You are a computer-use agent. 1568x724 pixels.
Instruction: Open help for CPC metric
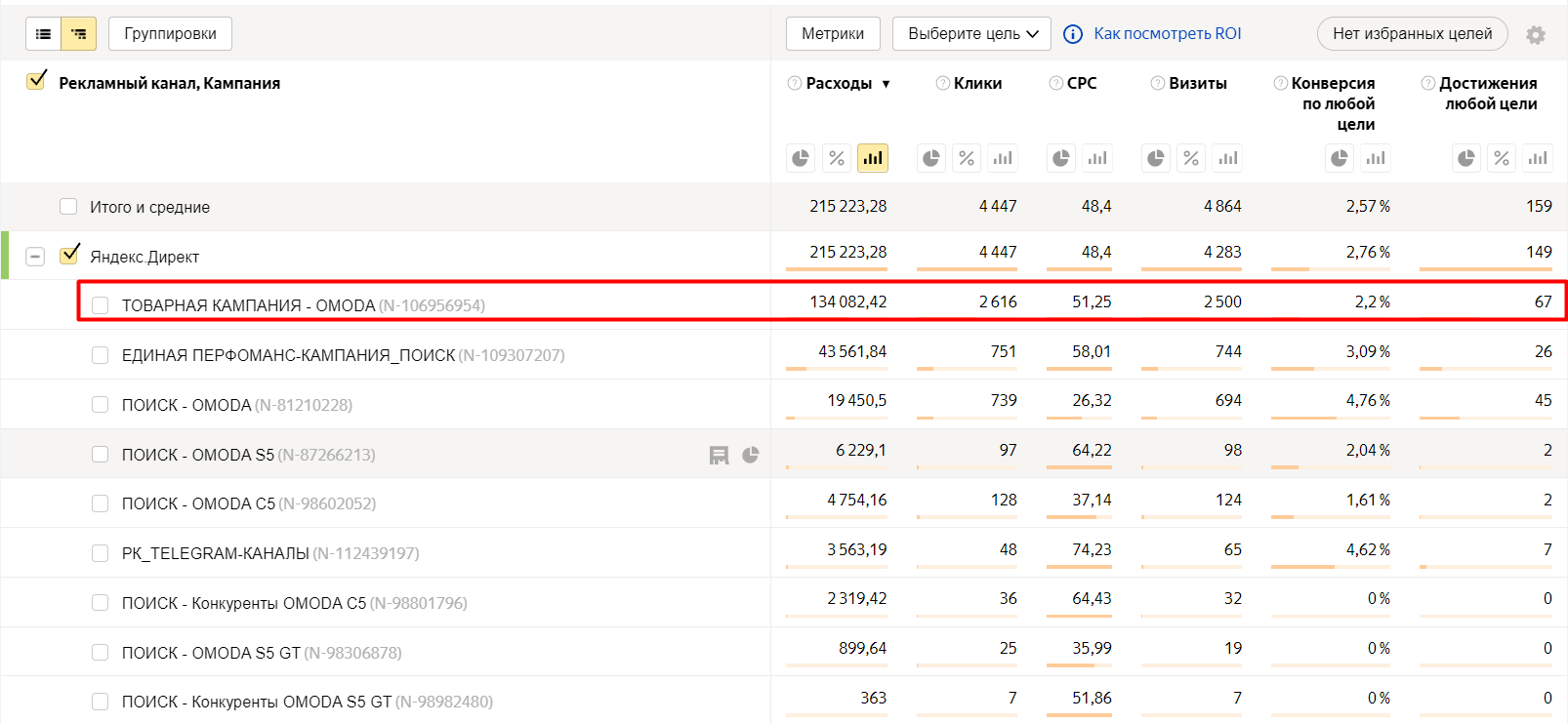tap(1056, 83)
